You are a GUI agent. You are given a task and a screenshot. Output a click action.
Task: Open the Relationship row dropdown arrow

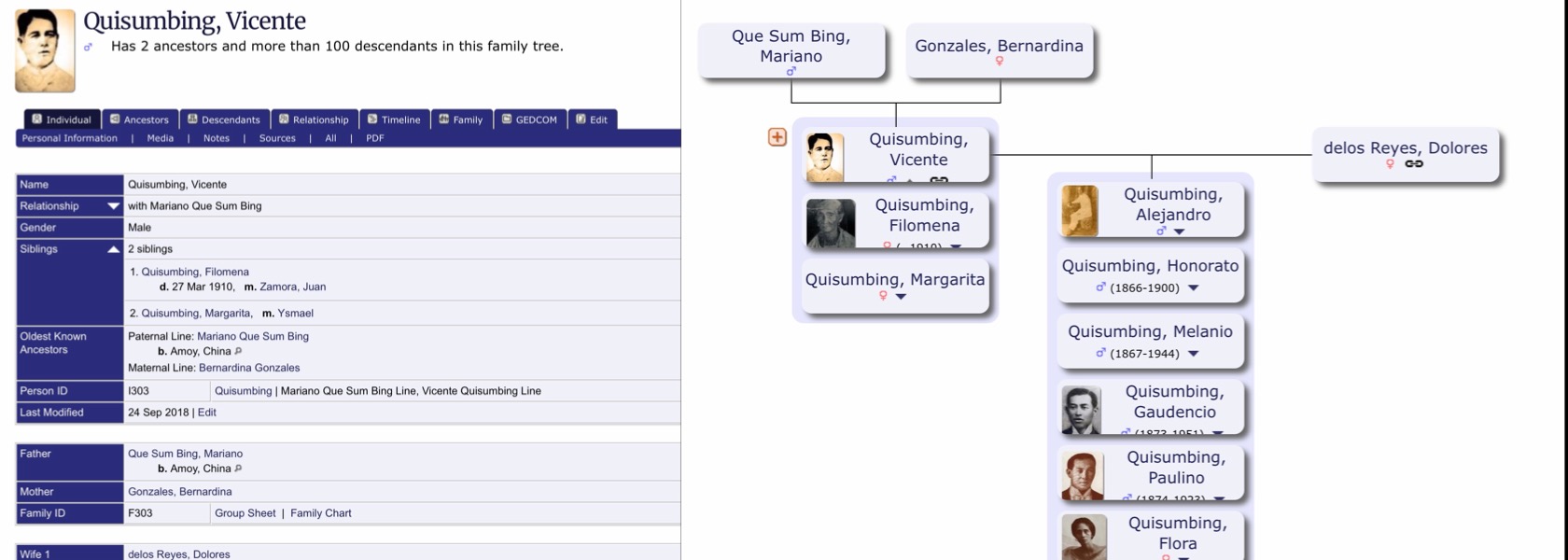click(x=113, y=206)
